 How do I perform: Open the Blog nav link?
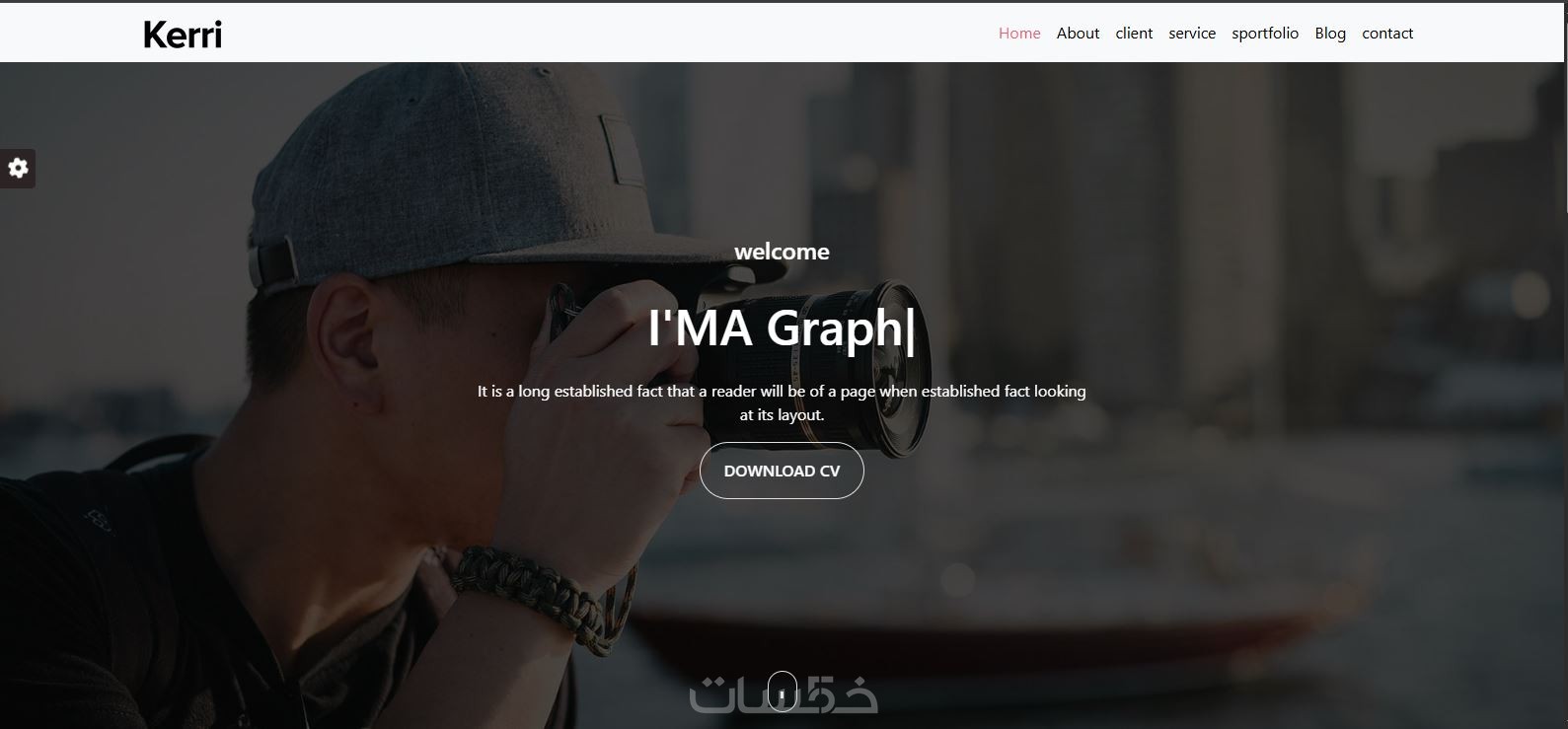tap(1330, 34)
